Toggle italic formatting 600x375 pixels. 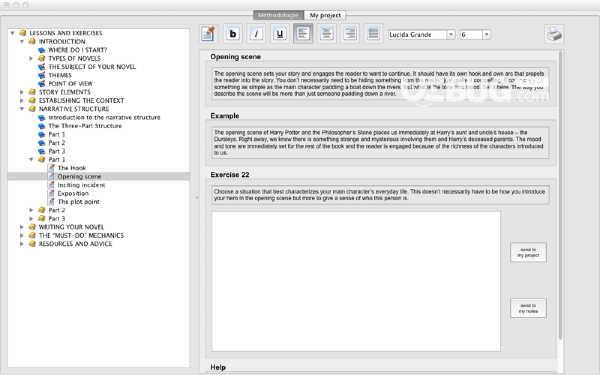coord(256,34)
